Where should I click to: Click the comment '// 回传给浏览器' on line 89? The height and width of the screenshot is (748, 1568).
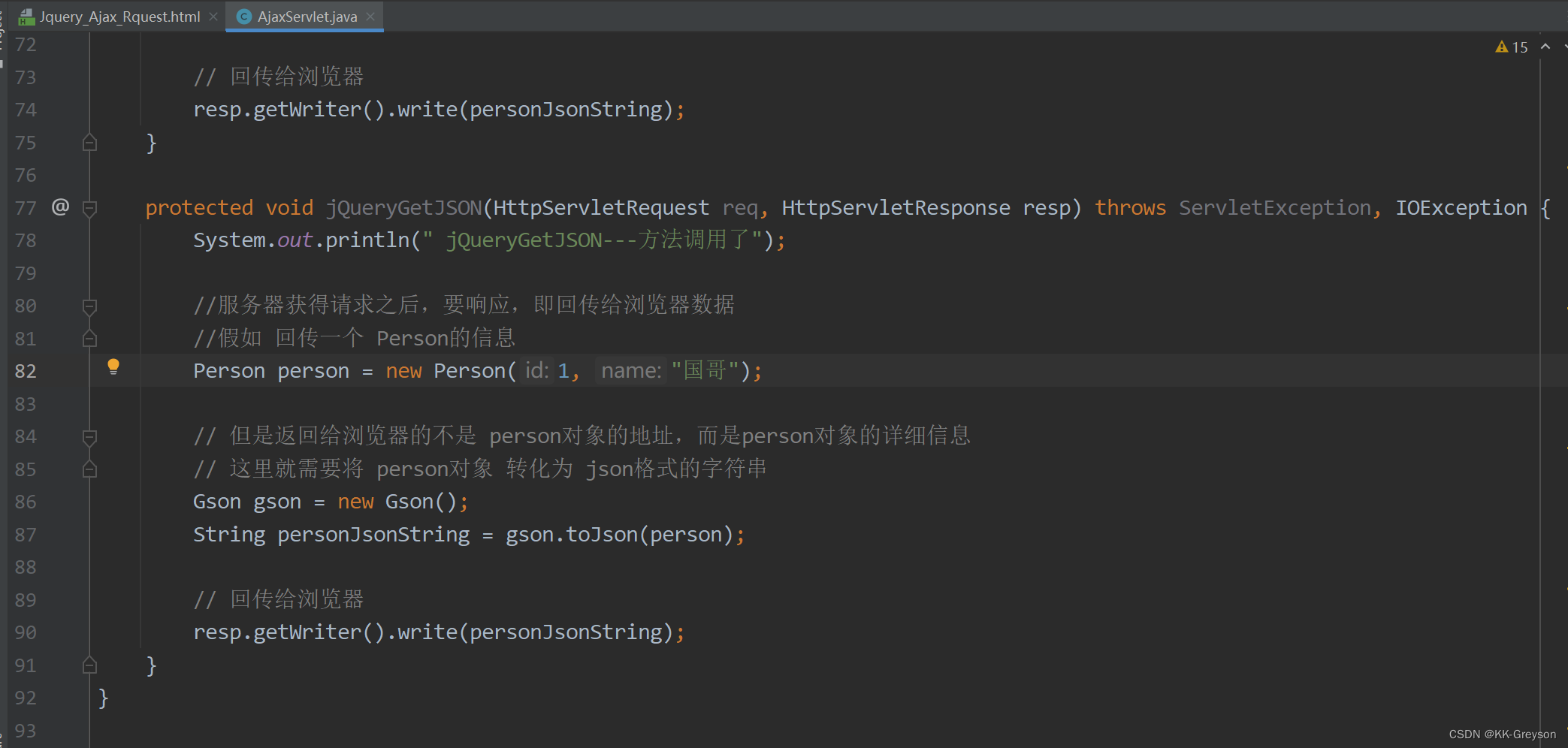[x=279, y=599]
